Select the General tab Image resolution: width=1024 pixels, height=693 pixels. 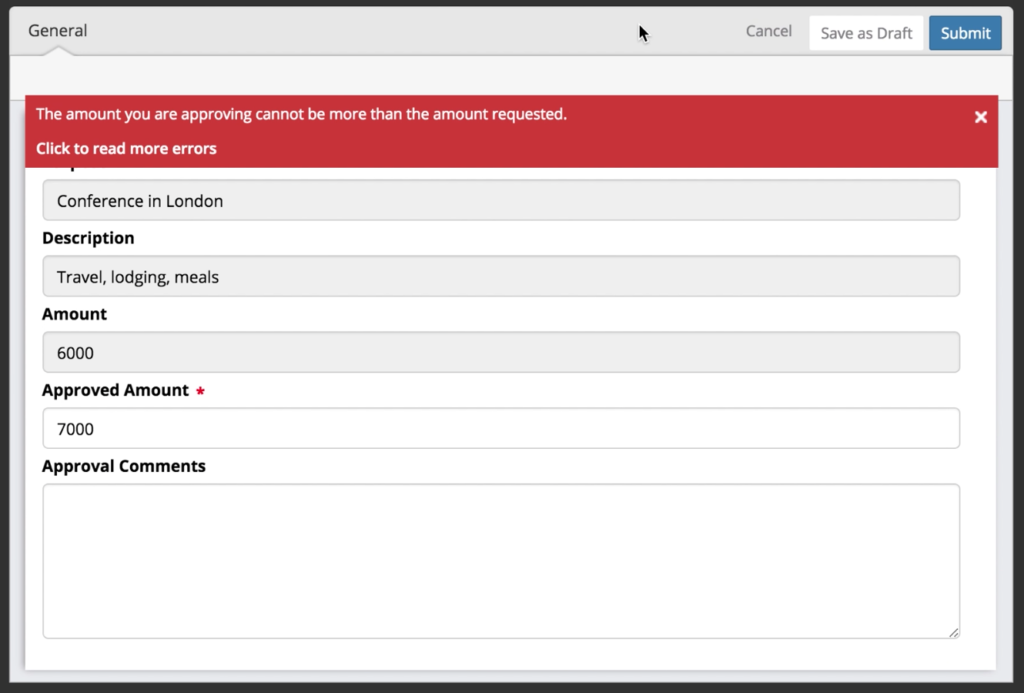tap(57, 30)
